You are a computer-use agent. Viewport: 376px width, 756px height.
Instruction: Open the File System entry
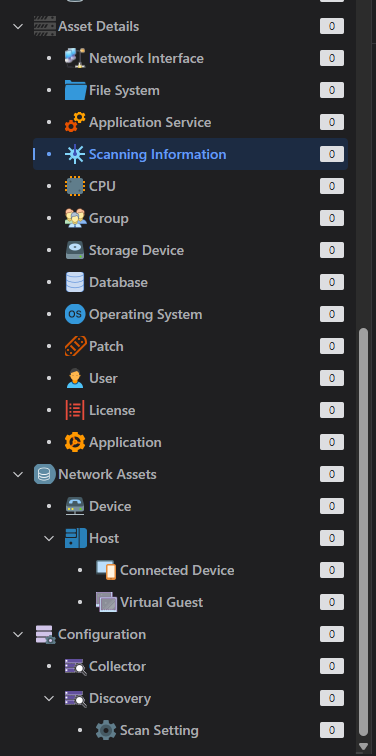[x=190, y=90]
